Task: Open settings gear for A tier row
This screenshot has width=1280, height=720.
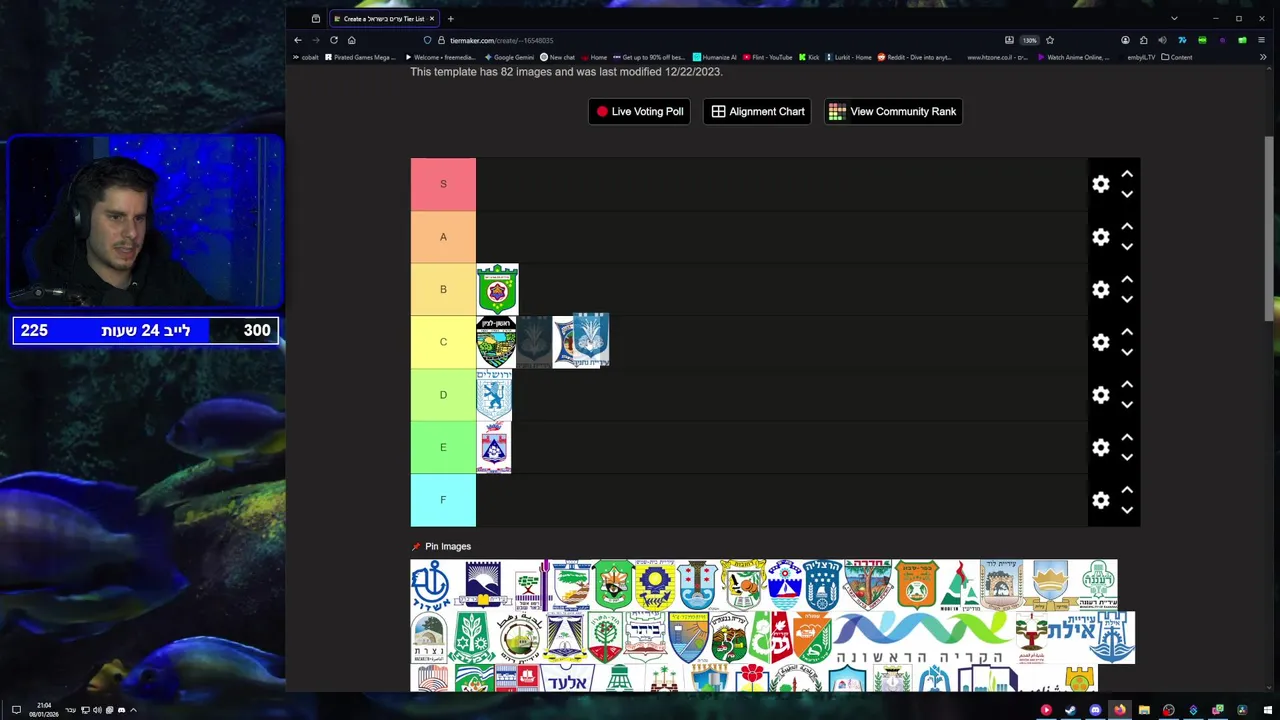Action: point(1101,237)
